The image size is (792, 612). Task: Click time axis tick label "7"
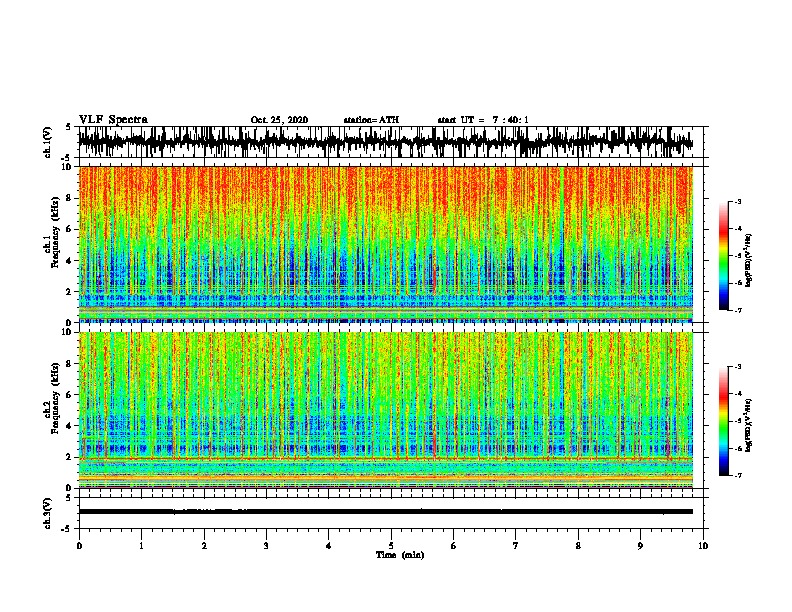[x=516, y=546]
